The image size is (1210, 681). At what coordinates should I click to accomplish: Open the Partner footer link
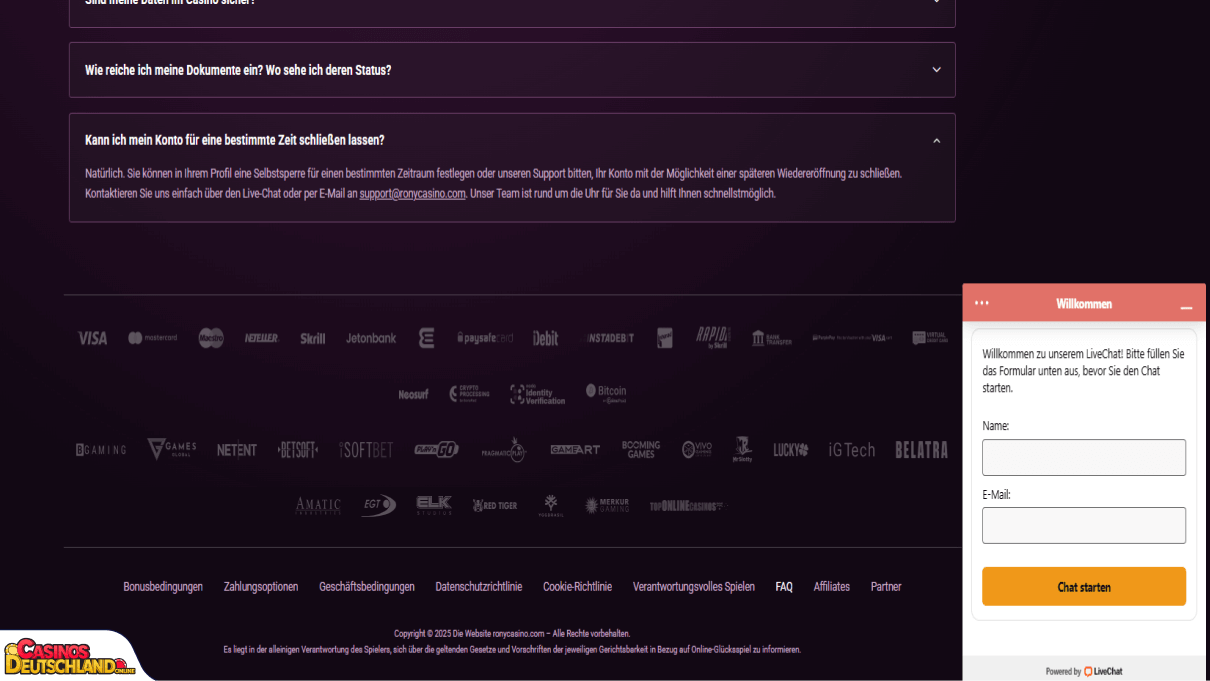pos(886,587)
